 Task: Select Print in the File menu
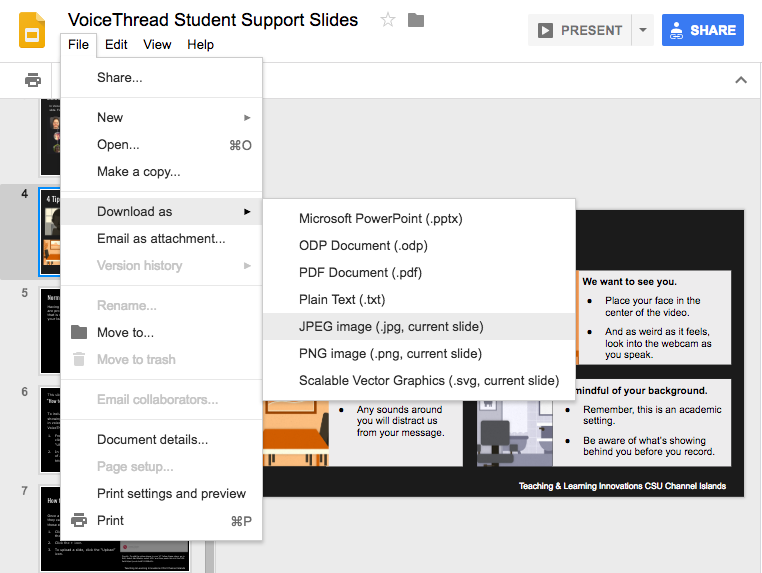[161, 521]
